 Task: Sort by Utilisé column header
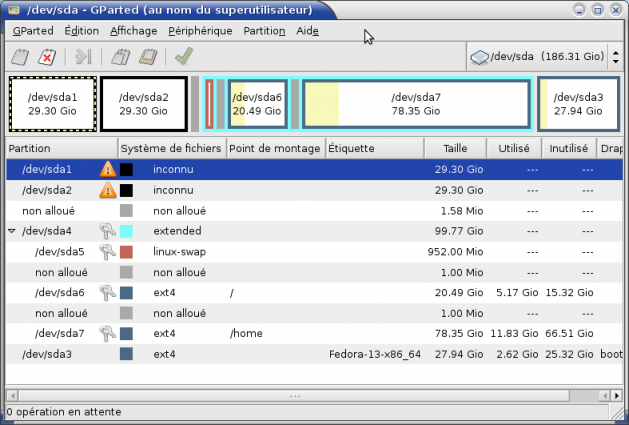(514, 148)
